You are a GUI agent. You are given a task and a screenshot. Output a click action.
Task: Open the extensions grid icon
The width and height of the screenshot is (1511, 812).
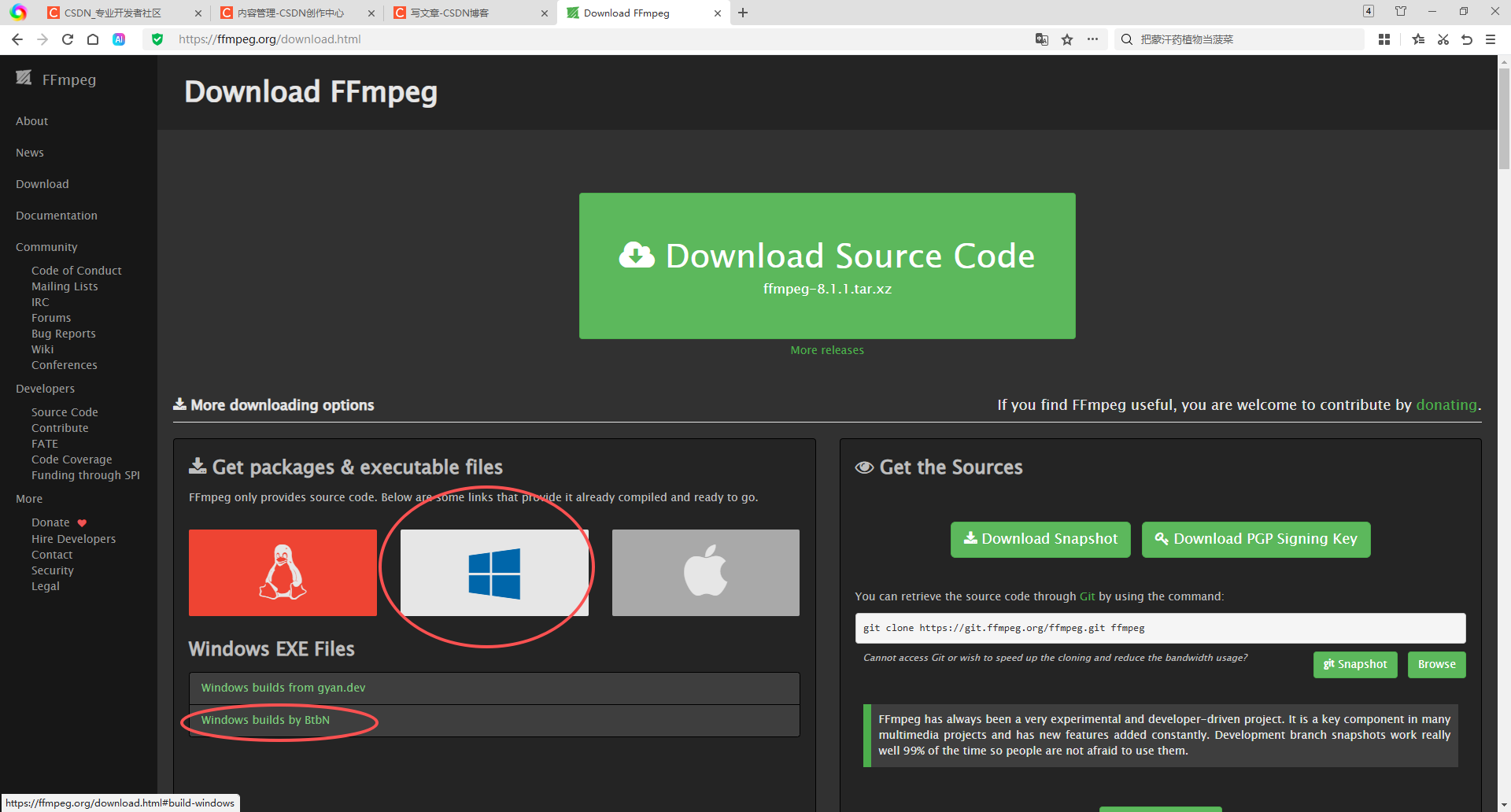[1384, 39]
